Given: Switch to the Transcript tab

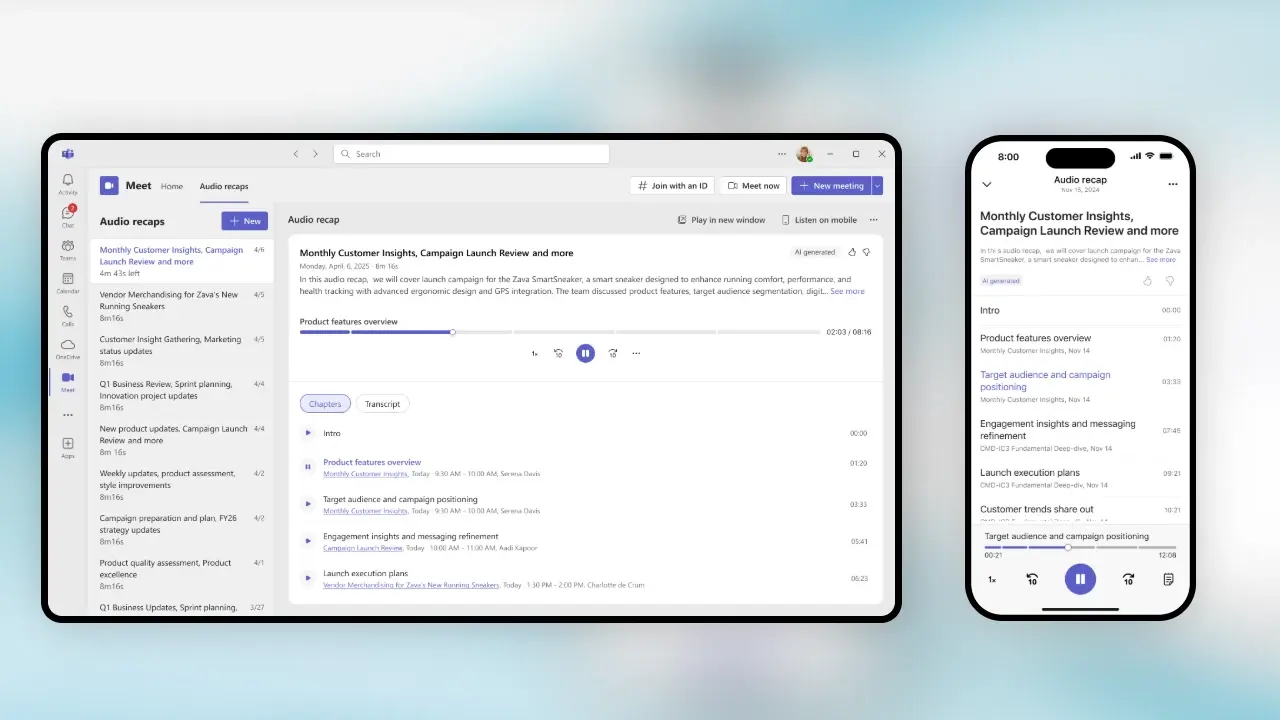Looking at the screenshot, I should coord(382,404).
